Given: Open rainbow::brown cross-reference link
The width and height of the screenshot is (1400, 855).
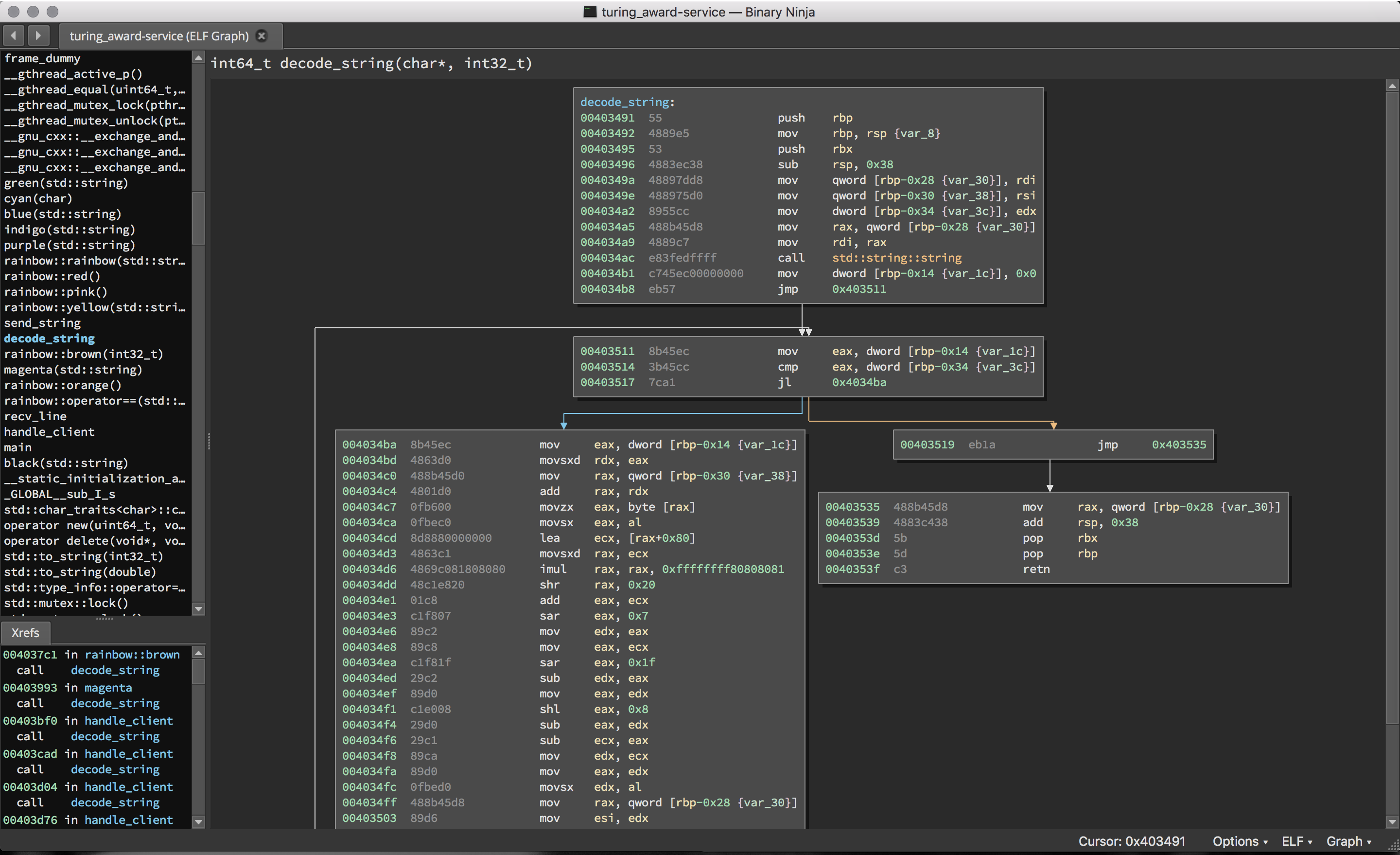Looking at the screenshot, I should 132,654.
